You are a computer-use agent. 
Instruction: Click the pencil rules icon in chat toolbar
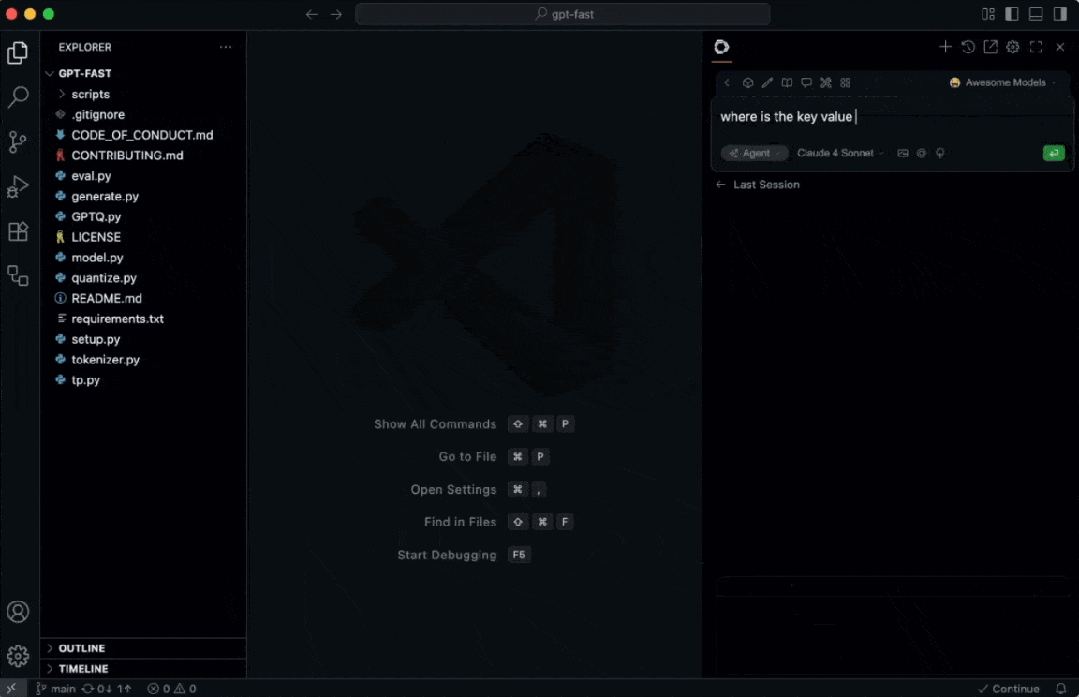coord(767,83)
